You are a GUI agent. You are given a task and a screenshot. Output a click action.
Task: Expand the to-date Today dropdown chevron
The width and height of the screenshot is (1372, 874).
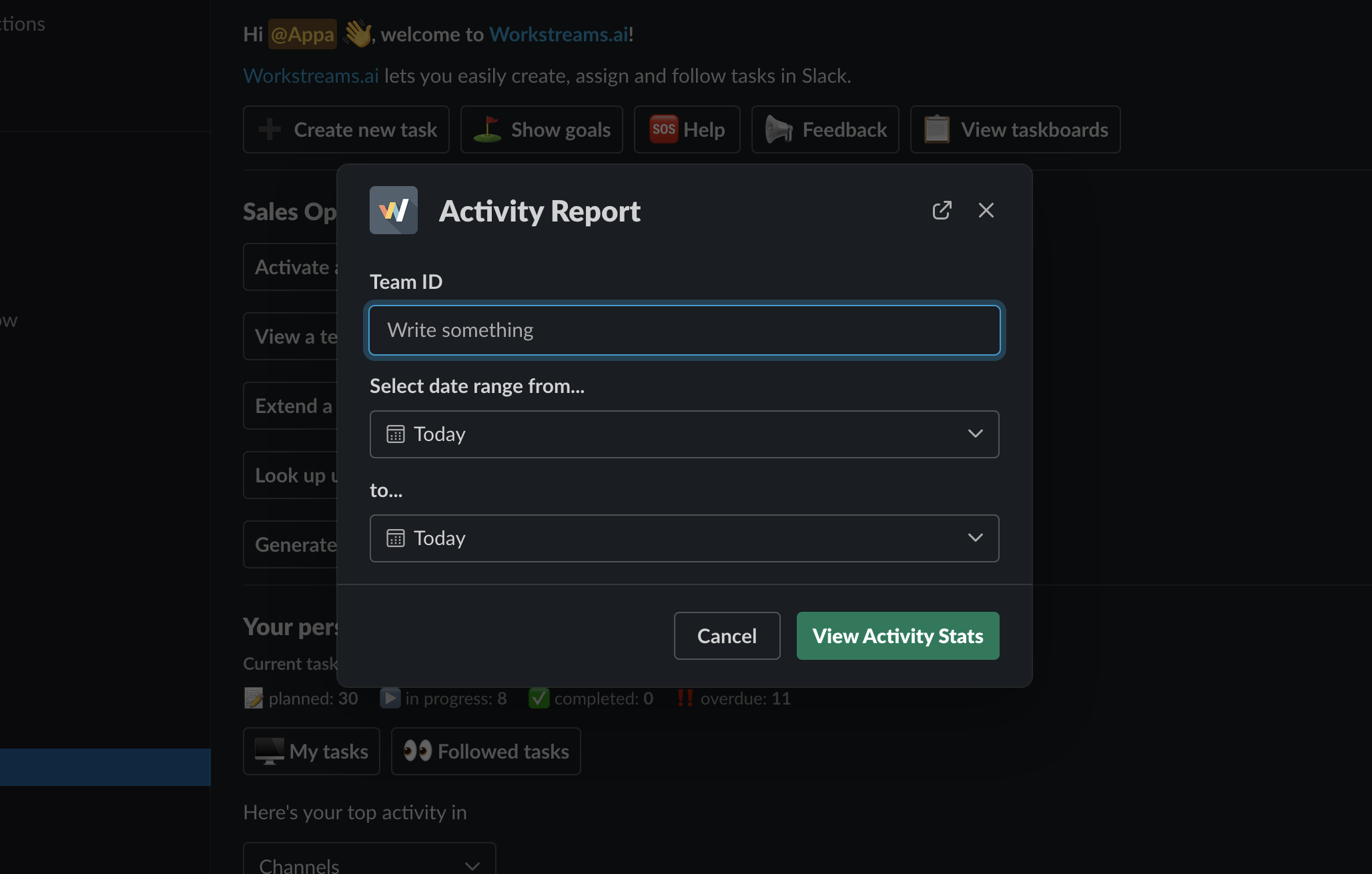(x=975, y=538)
